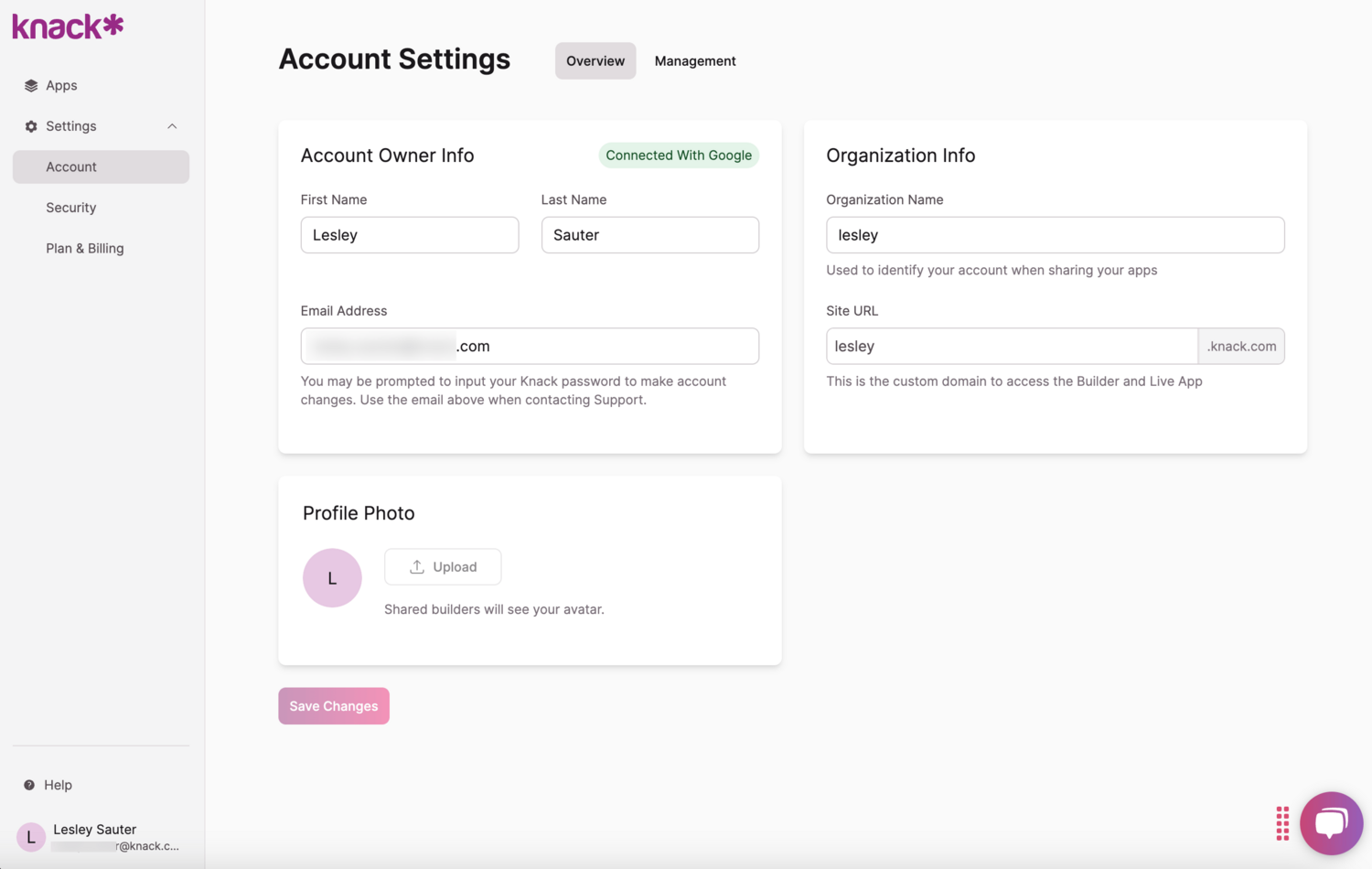Click the profile photo avatar circle
1372x869 pixels.
332,578
